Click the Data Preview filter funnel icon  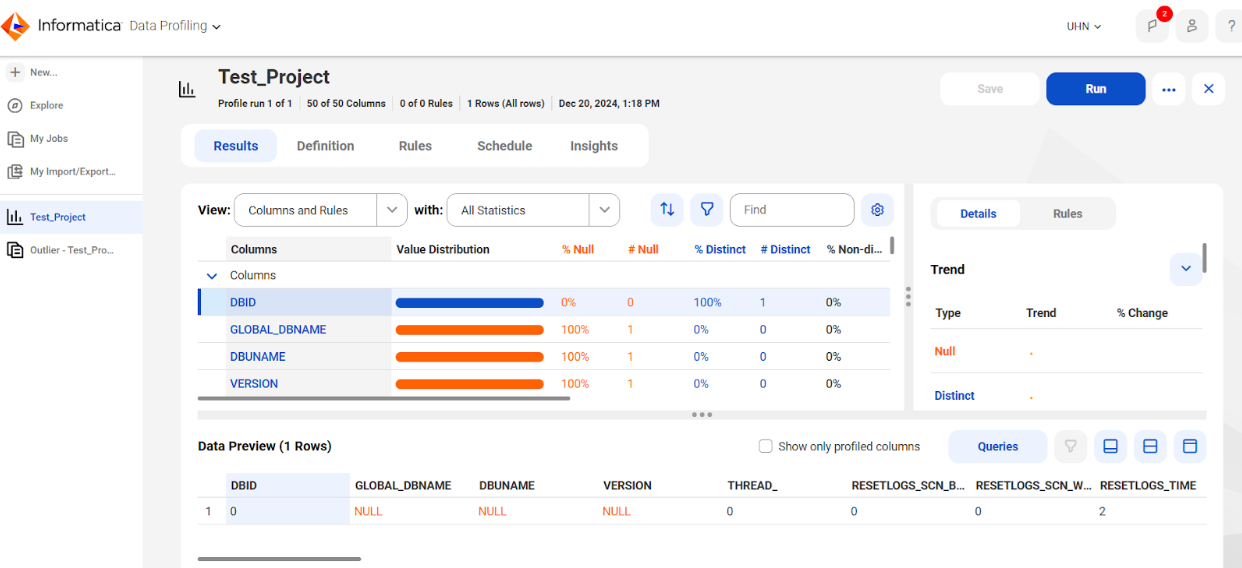coord(1070,447)
